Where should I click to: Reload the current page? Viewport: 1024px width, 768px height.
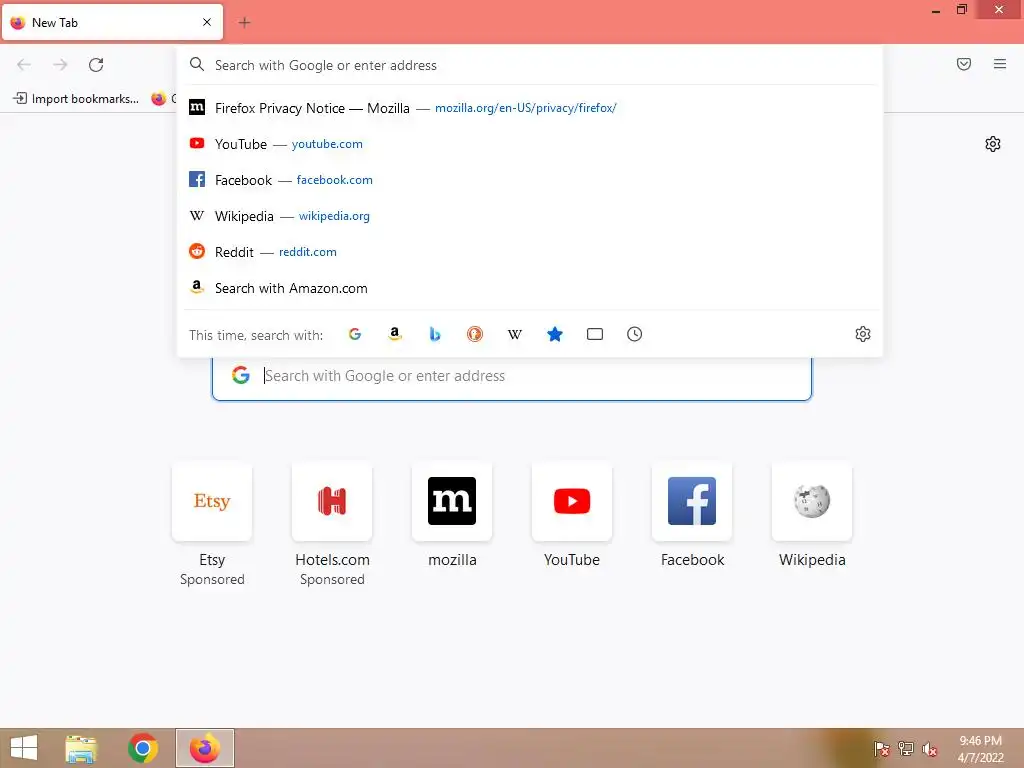click(96, 65)
